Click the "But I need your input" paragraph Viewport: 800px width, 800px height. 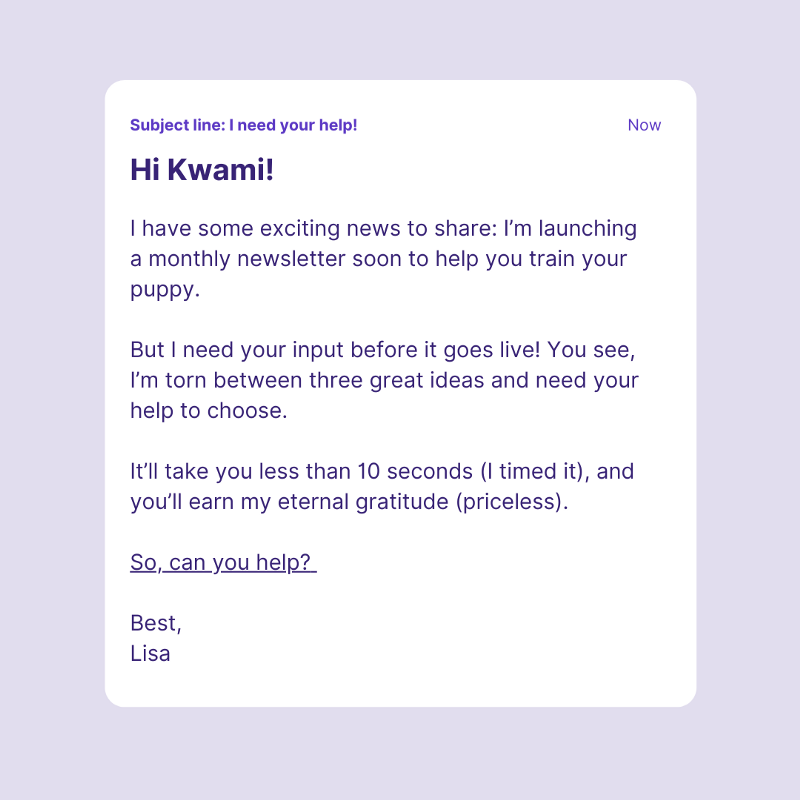384,380
